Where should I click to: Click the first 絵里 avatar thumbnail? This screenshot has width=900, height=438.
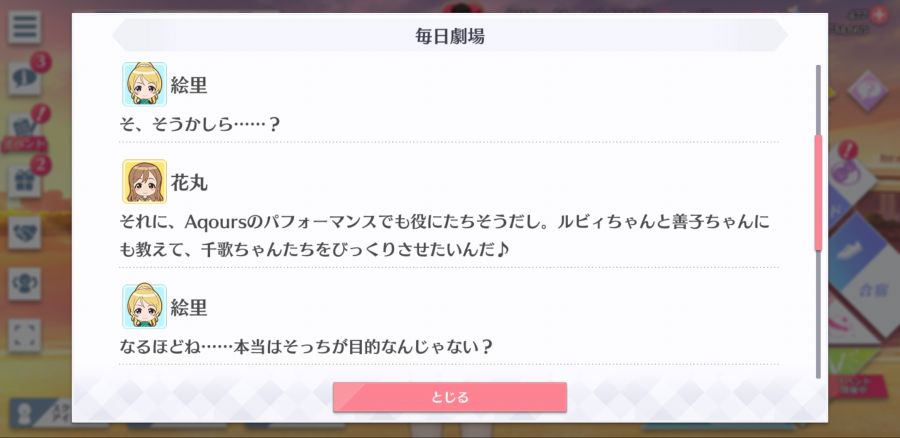pyautogui.click(x=144, y=84)
